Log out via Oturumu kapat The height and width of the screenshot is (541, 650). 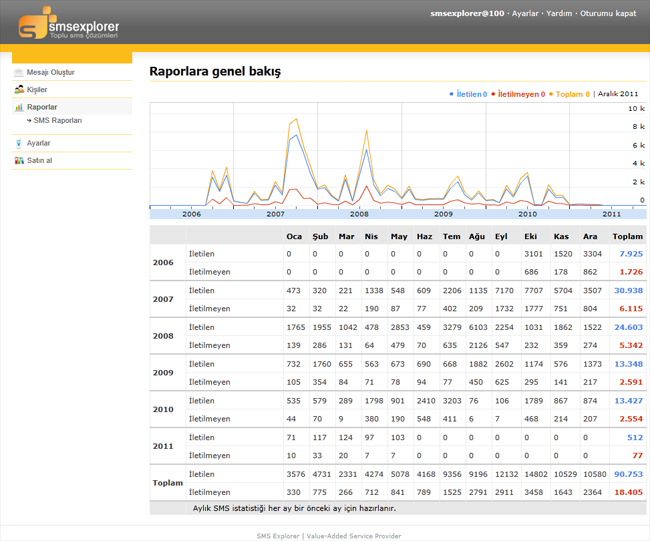608,14
